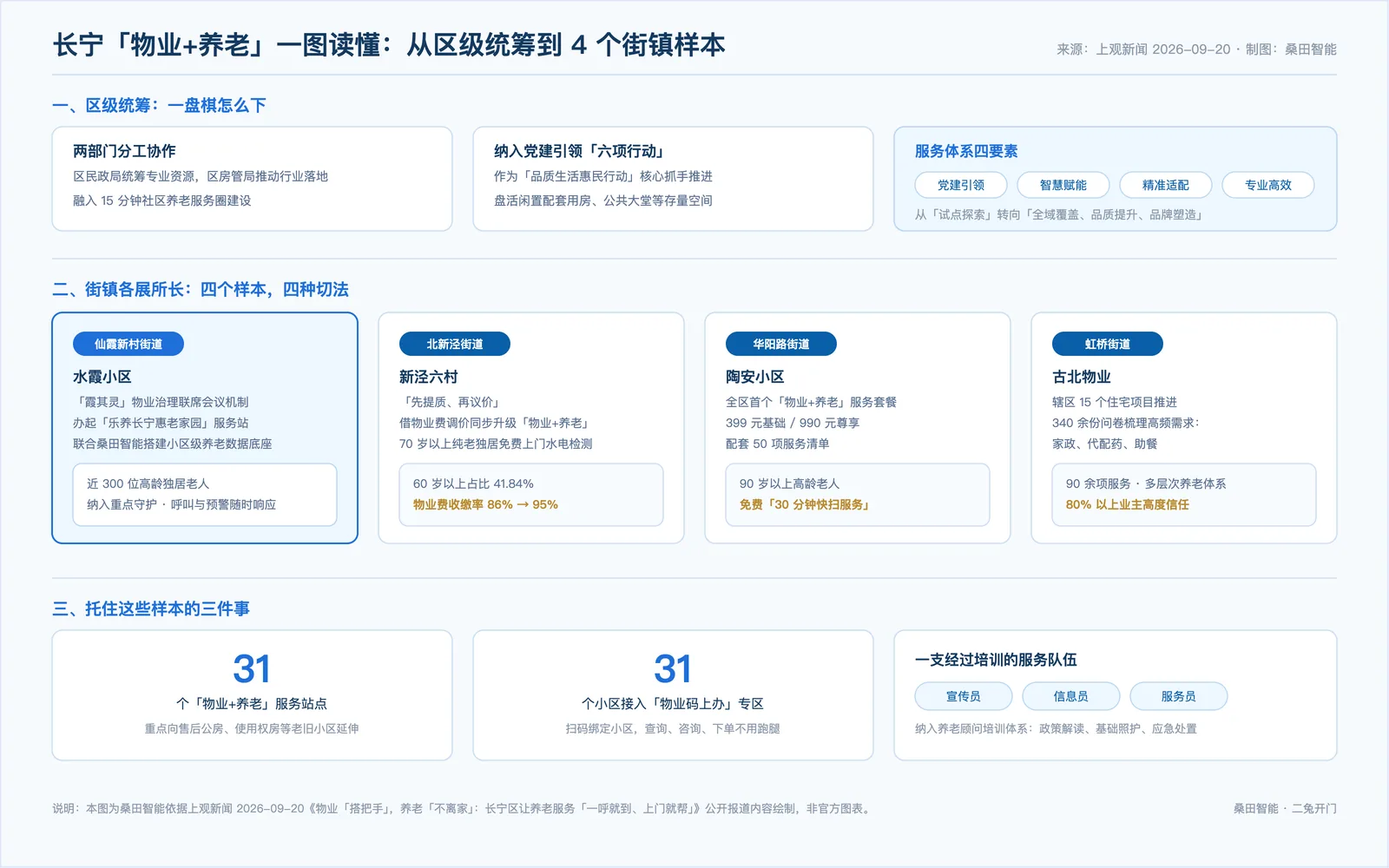
Task: Click the text 扫码绑定小区，查询、咨询、下单不用跑腿
Action: click(x=673, y=729)
